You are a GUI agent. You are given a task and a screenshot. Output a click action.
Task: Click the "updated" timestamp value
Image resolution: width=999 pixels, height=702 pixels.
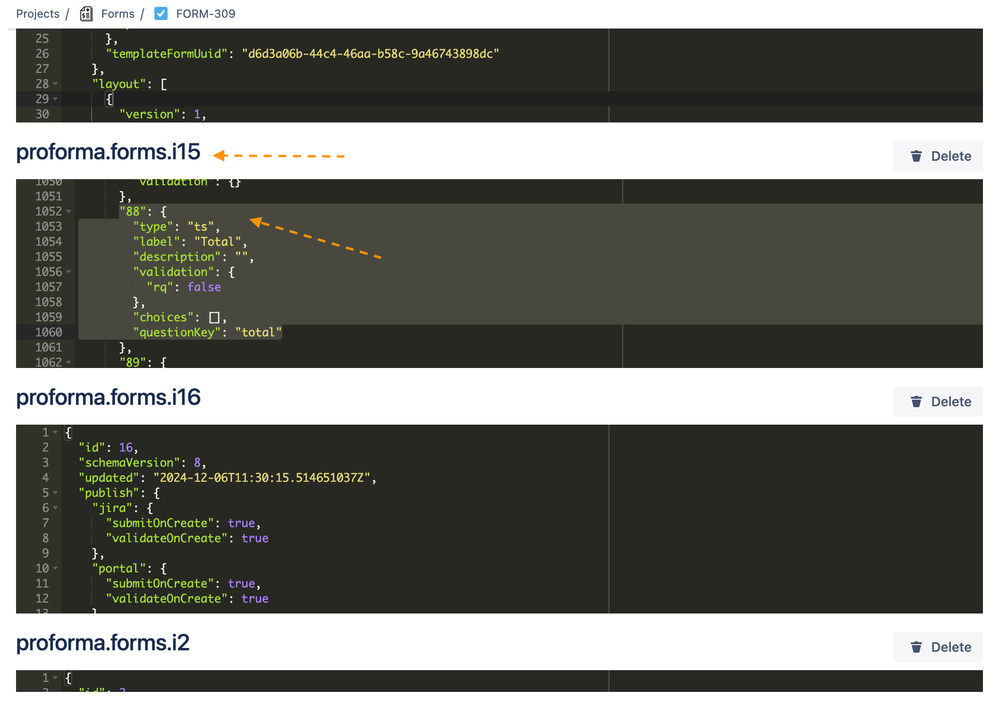click(264, 478)
